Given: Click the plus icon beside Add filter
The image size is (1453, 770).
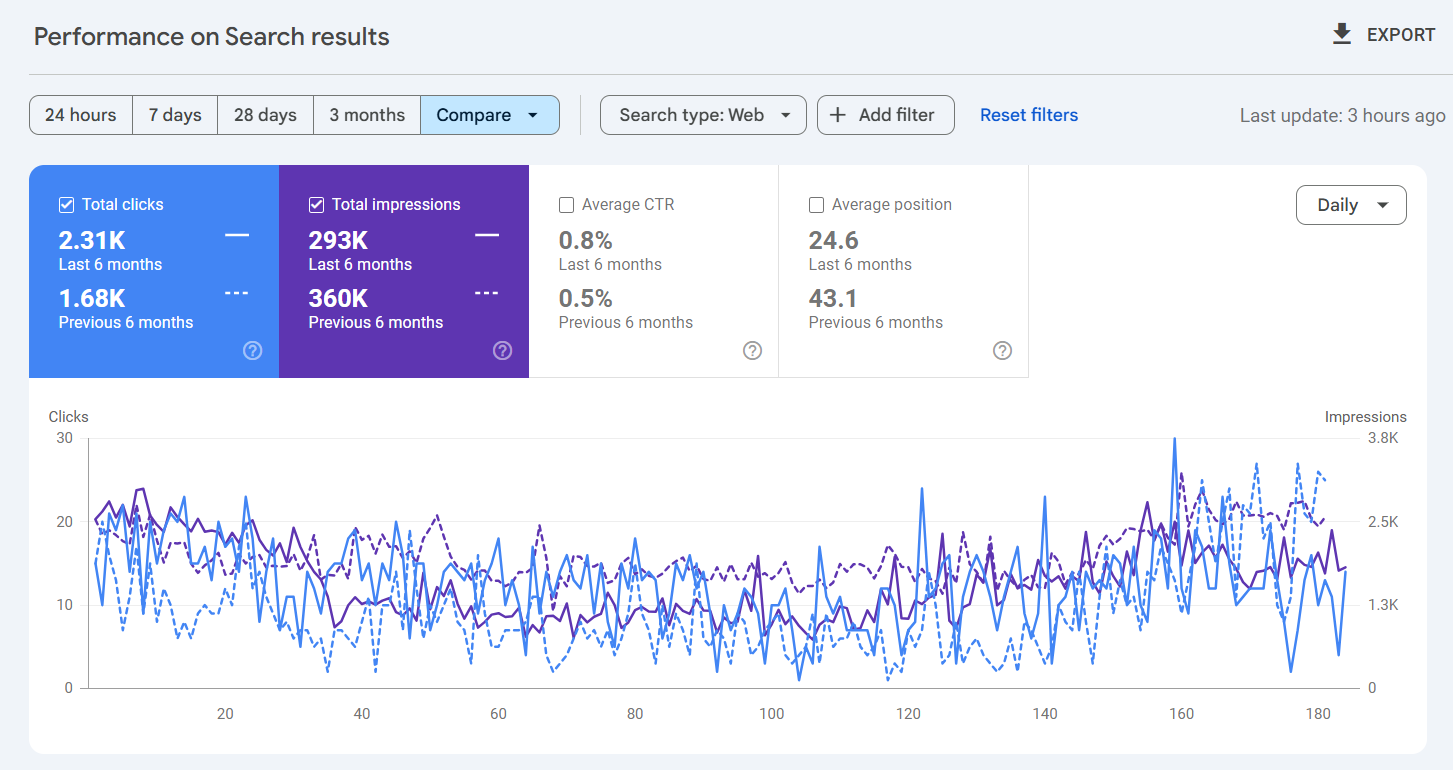Looking at the screenshot, I should (837, 114).
